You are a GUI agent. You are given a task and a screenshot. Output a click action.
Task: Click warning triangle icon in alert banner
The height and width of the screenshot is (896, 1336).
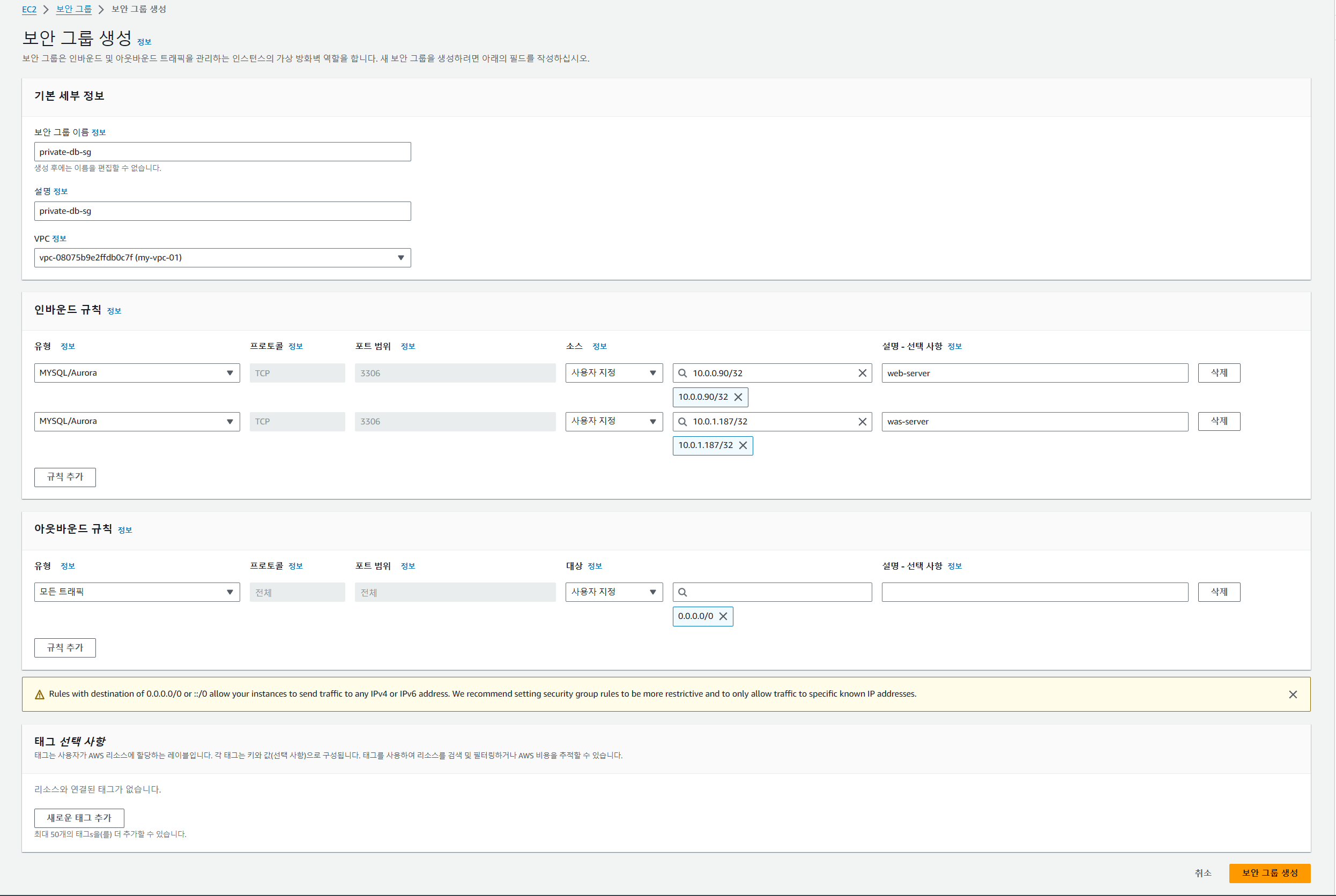tap(40, 695)
